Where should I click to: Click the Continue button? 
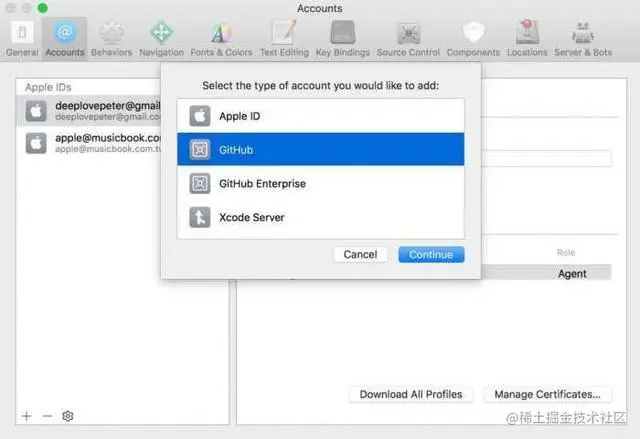(431, 254)
